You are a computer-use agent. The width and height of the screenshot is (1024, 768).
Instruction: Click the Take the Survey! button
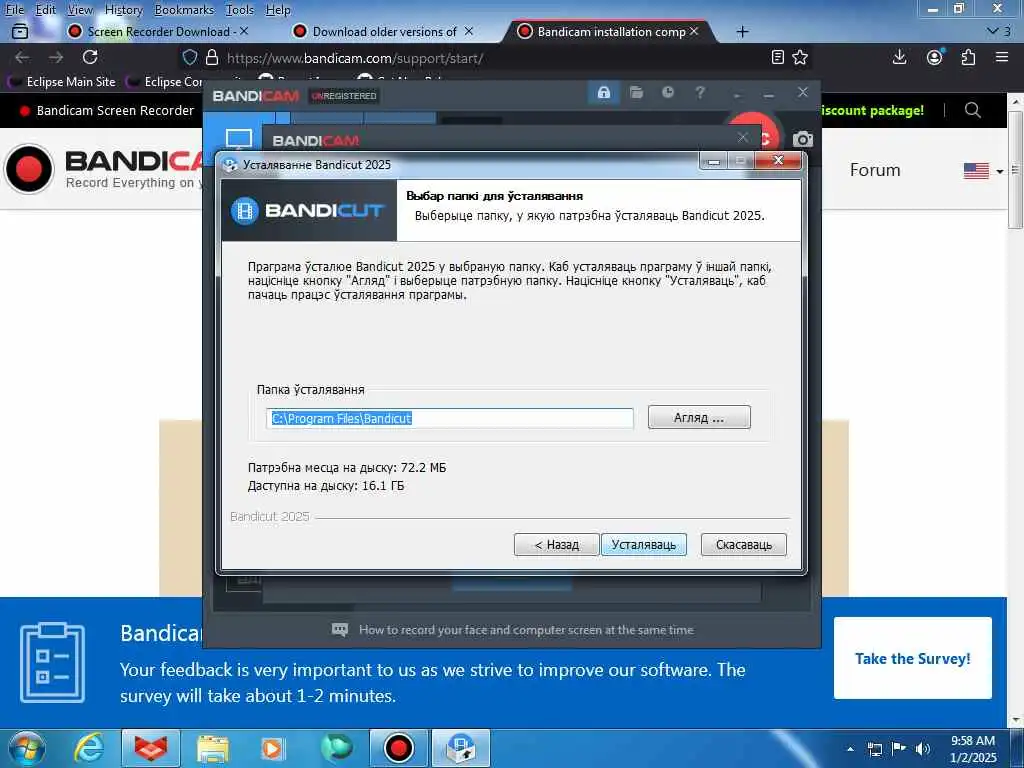[912, 658]
